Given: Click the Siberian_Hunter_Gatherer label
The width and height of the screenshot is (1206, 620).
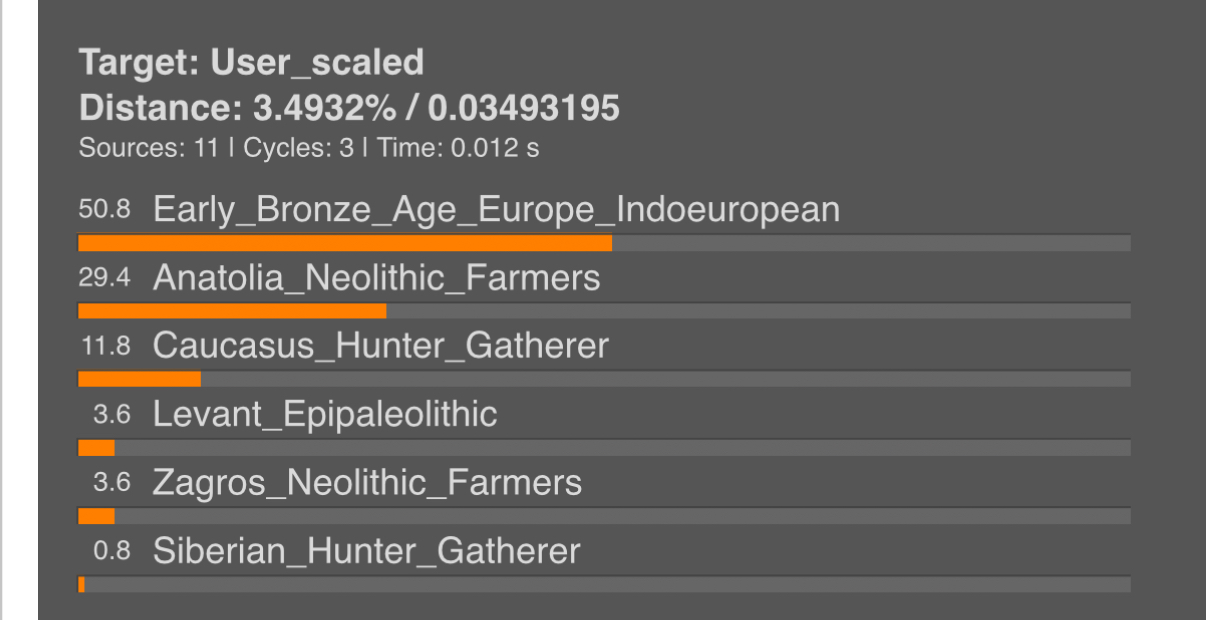Looking at the screenshot, I should 366,551.
